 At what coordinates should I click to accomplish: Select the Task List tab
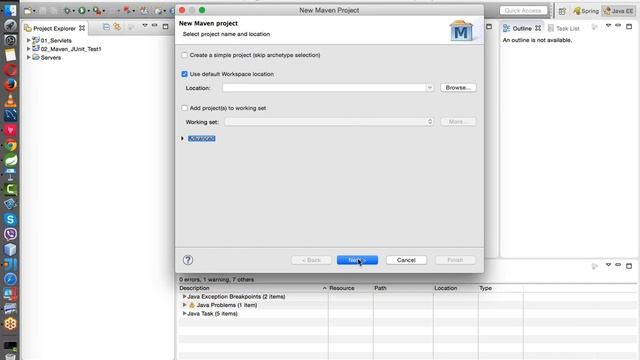click(563, 28)
